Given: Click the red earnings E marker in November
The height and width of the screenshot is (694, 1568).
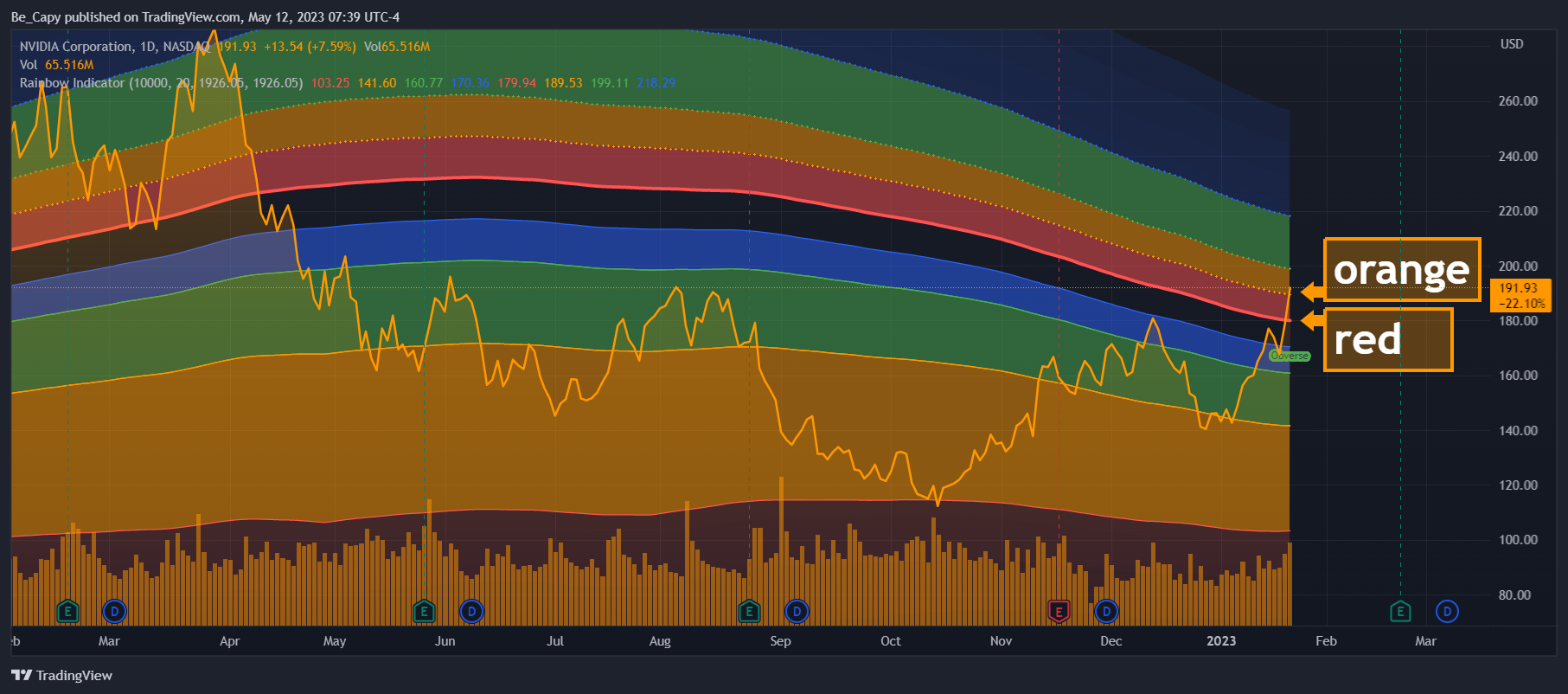Looking at the screenshot, I should 1059,612.
